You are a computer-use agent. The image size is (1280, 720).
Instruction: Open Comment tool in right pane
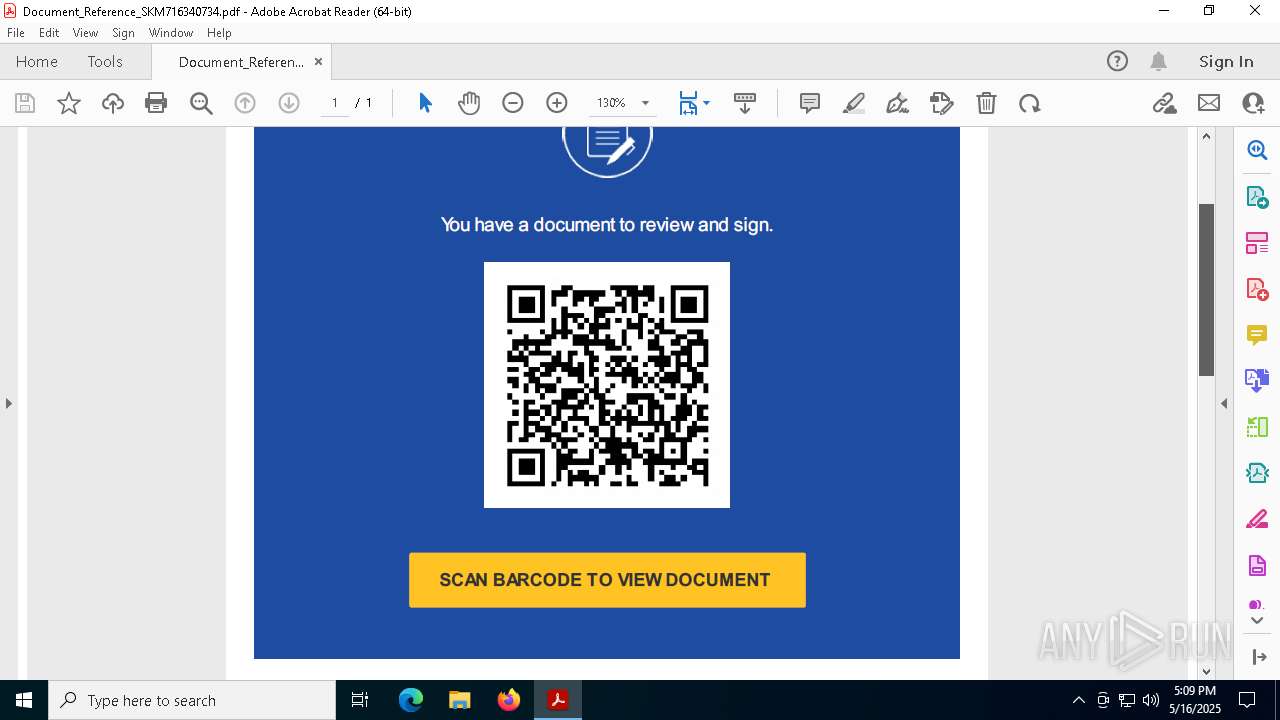tap(1257, 334)
